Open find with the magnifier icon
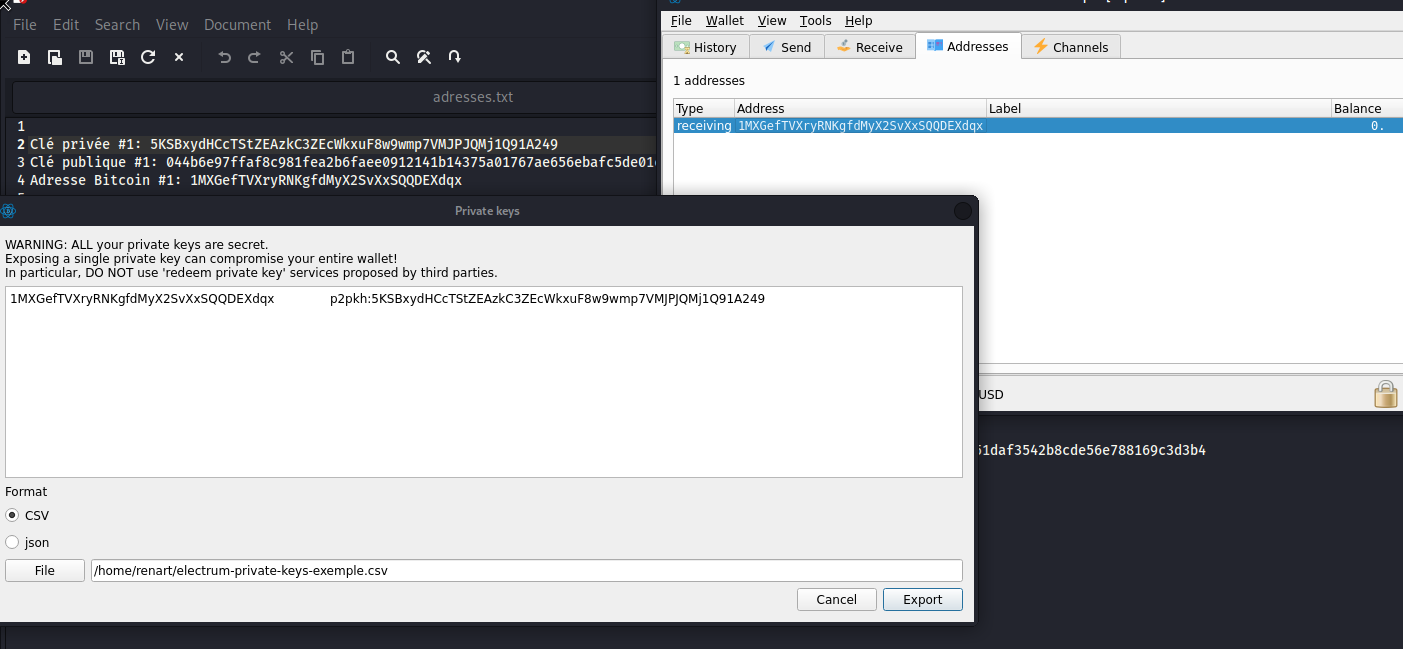The image size is (1403, 649). click(393, 57)
